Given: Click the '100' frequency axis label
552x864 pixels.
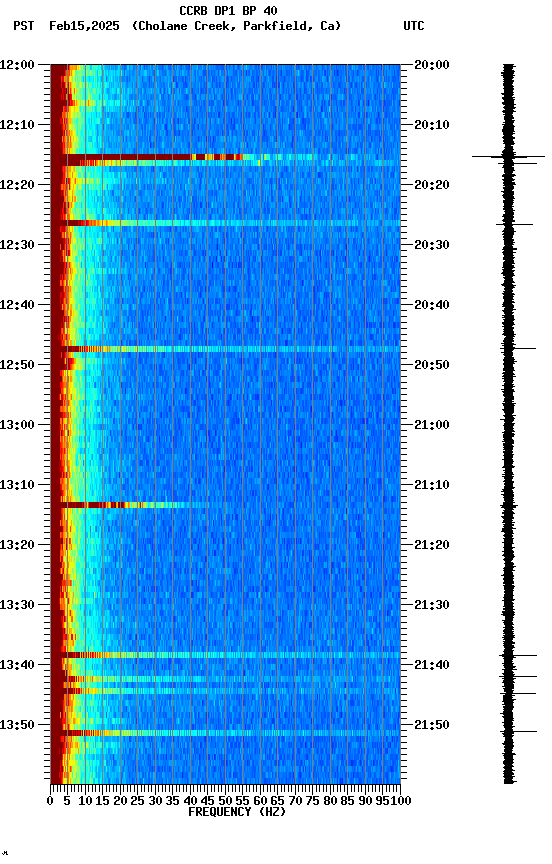Looking at the screenshot, I should (x=401, y=802).
